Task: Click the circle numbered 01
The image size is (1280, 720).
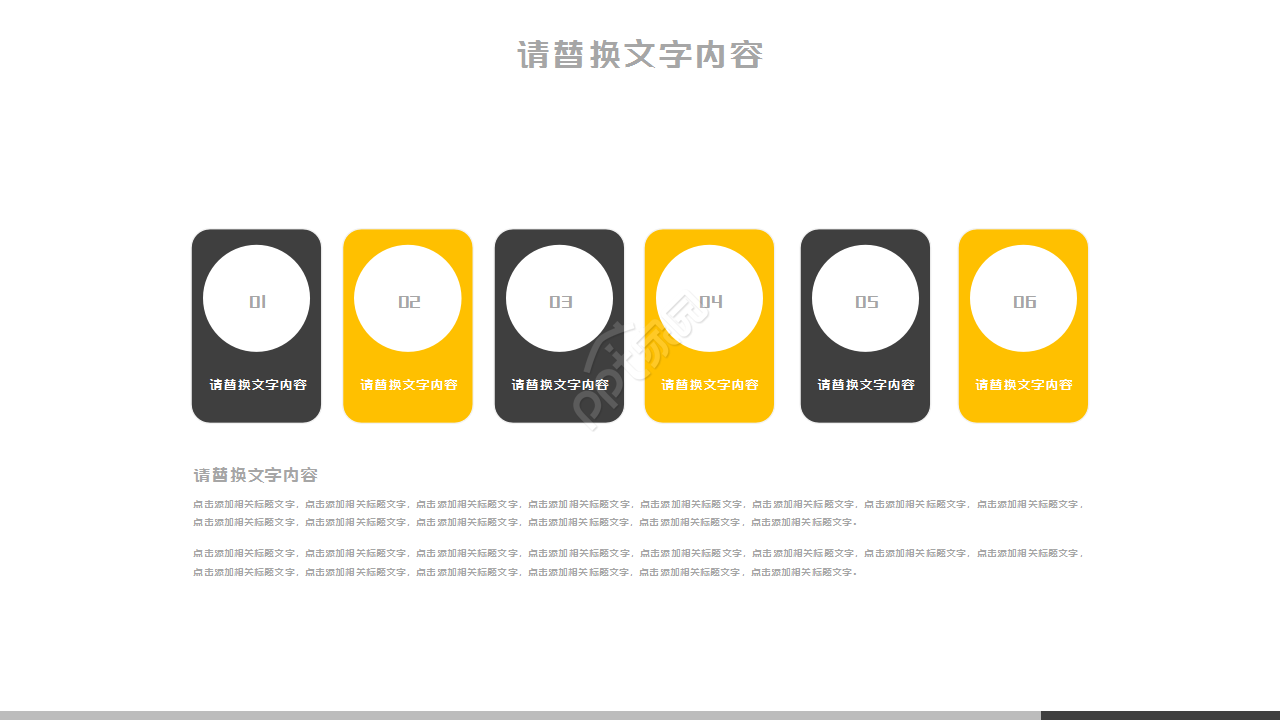Action: click(256, 297)
